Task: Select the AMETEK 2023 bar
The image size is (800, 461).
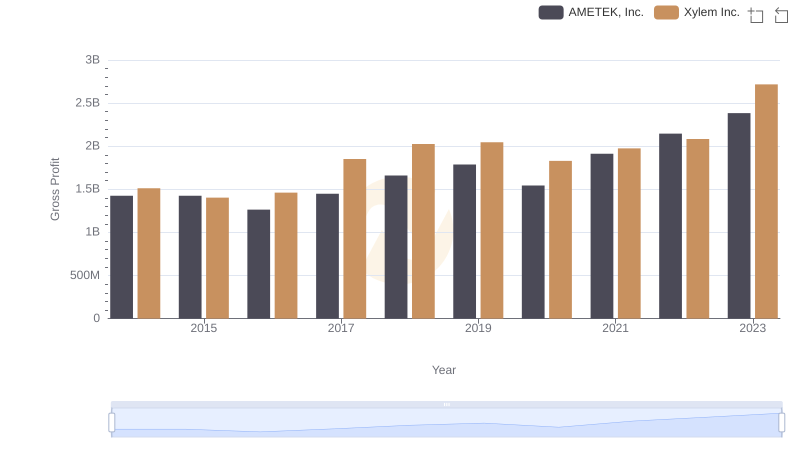Action: tap(739, 215)
